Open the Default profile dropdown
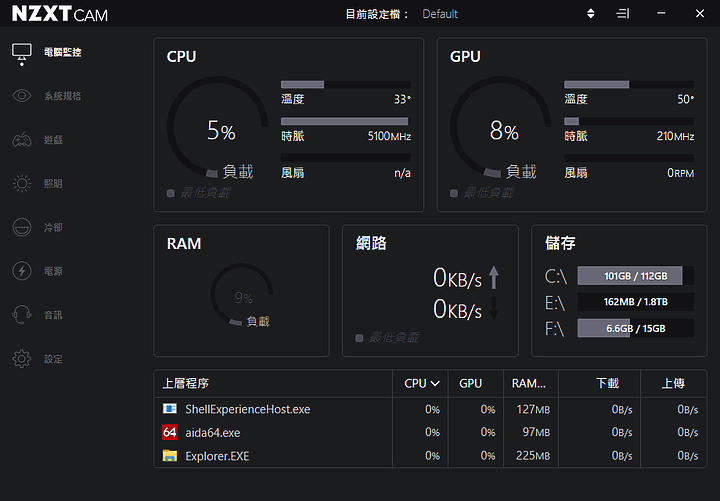Image resolution: width=720 pixels, height=501 pixels. pyautogui.click(x=440, y=14)
